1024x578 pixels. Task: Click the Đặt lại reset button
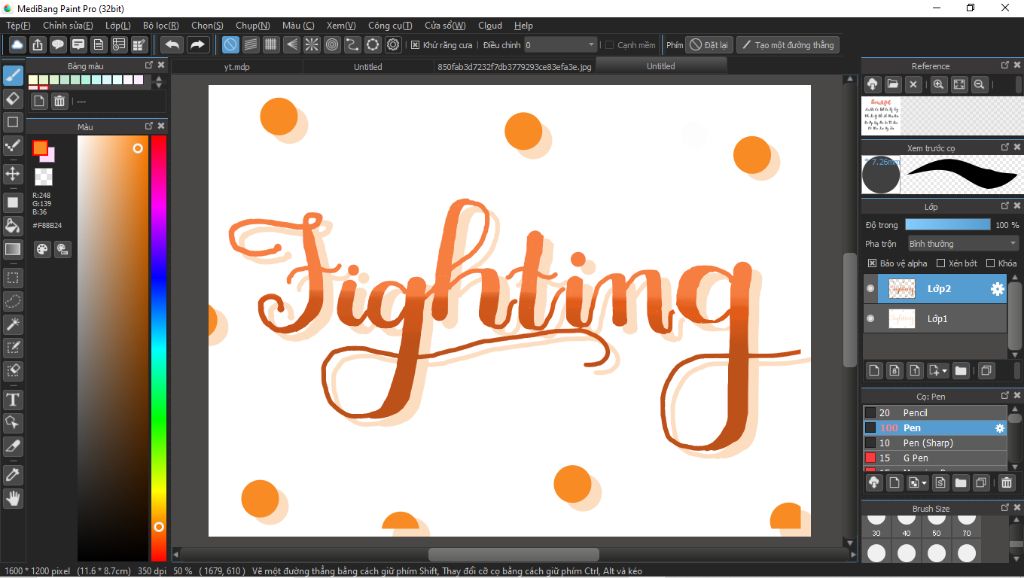pos(708,45)
